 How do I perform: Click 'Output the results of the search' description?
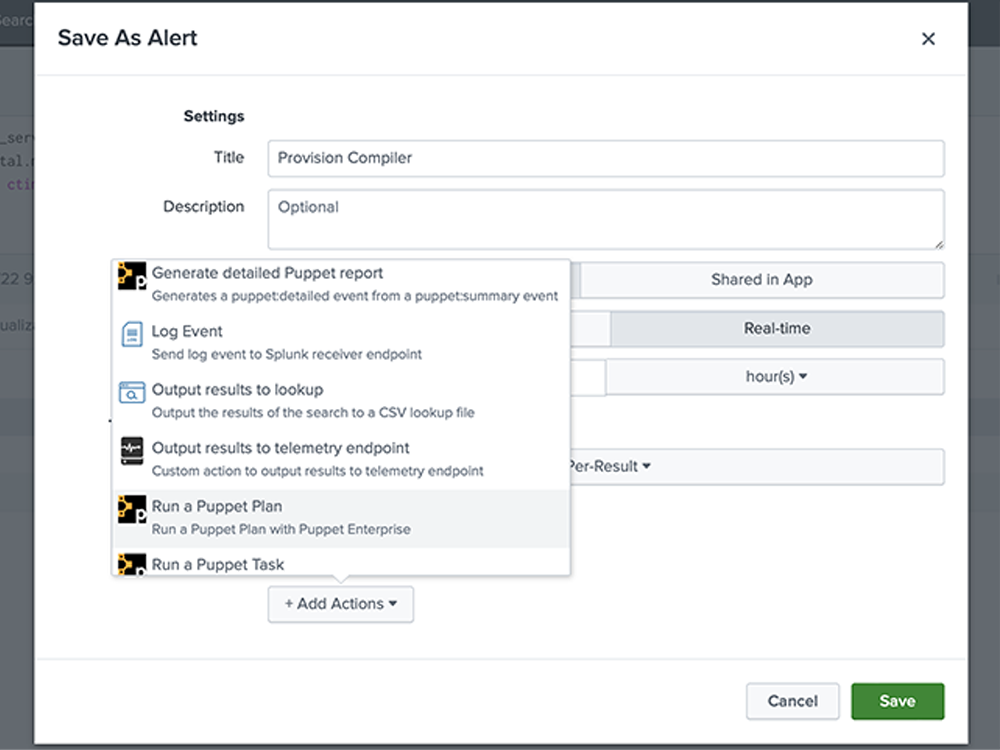coord(313,413)
